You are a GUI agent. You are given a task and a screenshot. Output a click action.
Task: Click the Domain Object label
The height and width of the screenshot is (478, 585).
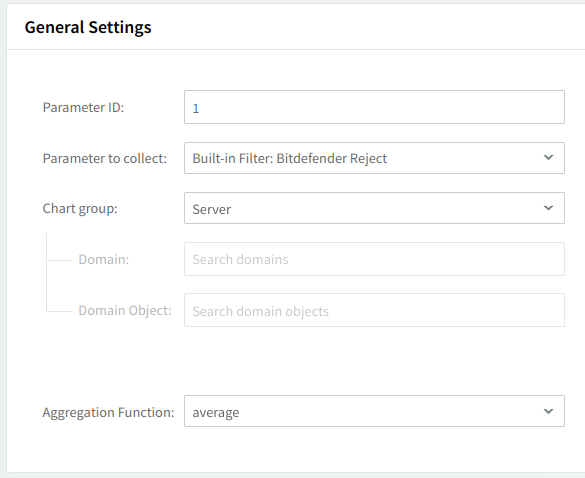pyautogui.click(x=125, y=310)
